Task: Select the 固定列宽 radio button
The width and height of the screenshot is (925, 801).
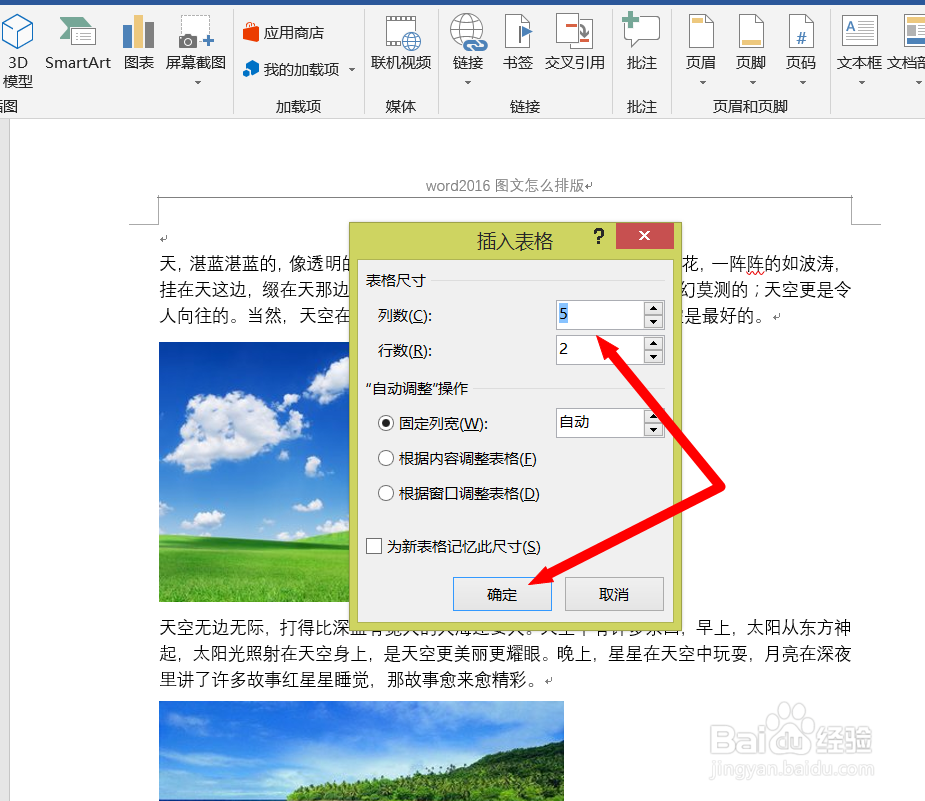Action: 386,424
